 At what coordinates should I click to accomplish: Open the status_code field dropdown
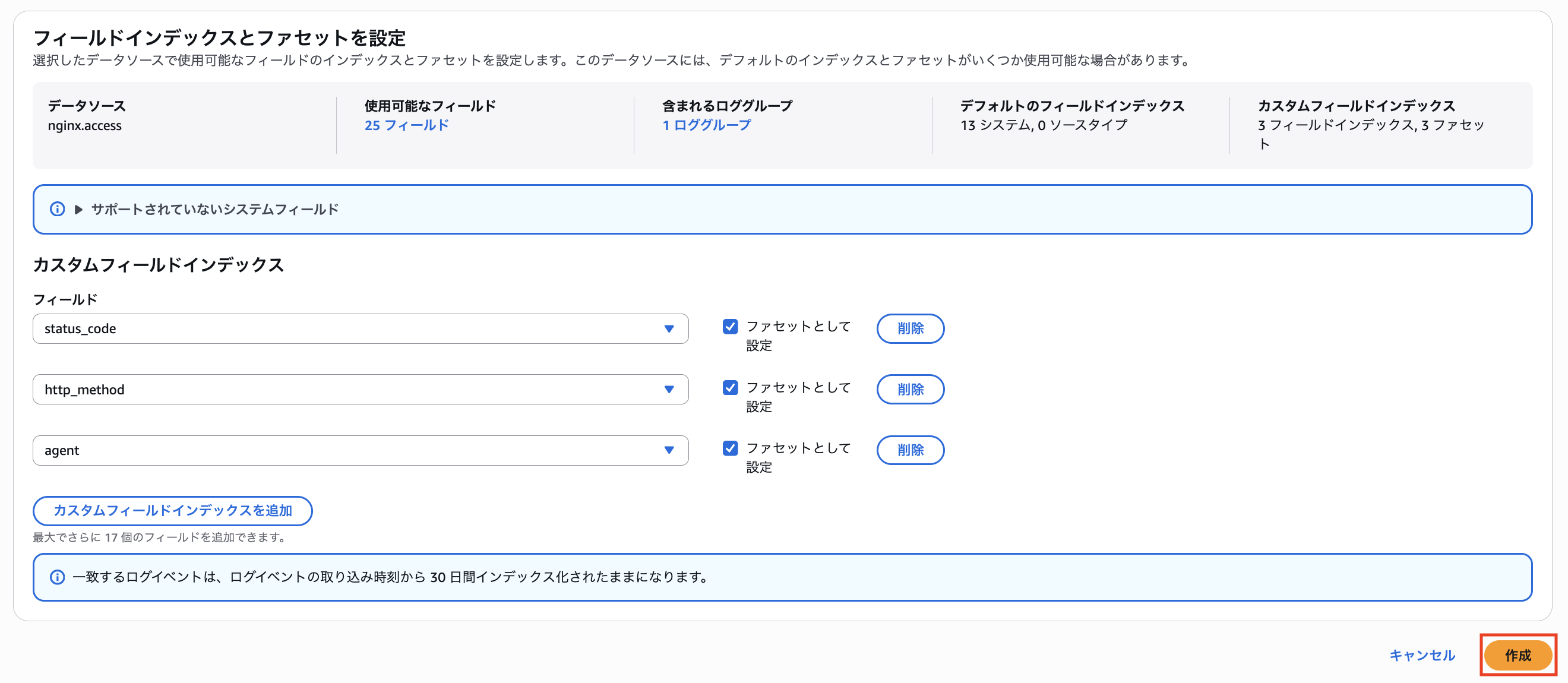pyautogui.click(x=669, y=328)
